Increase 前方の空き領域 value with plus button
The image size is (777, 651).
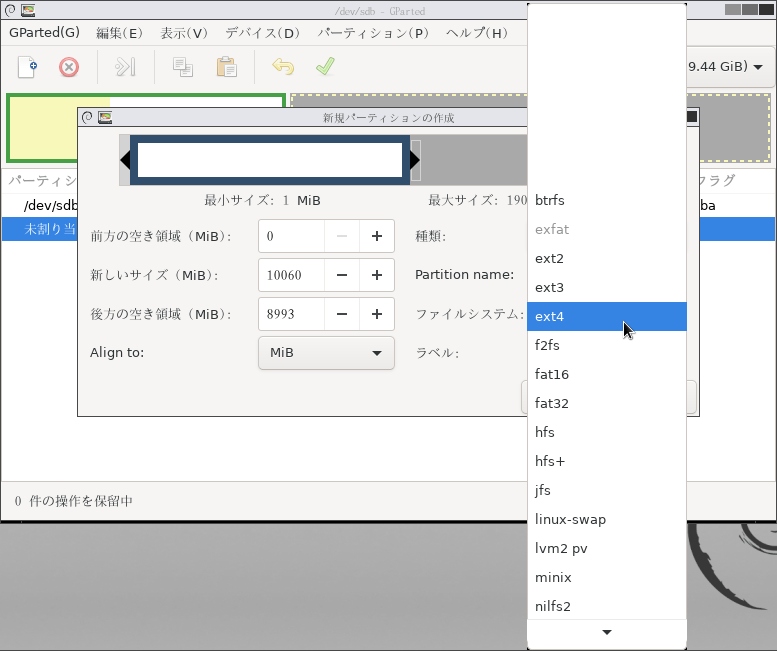(x=377, y=236)
